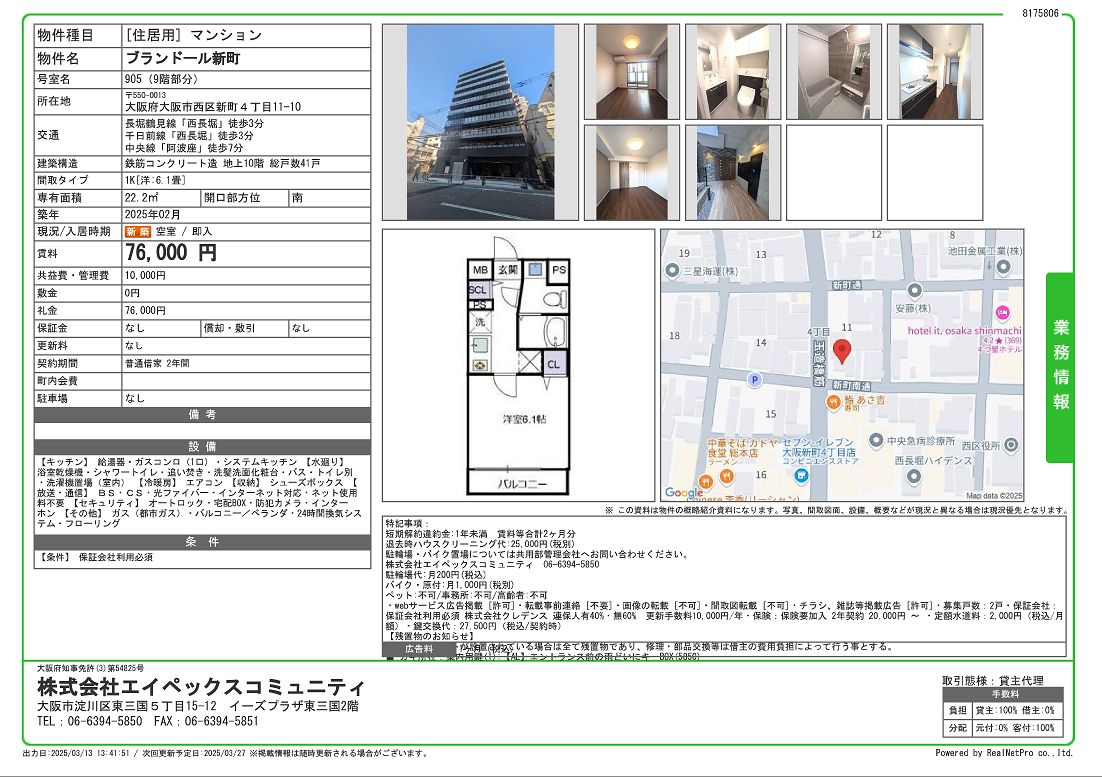Click the grey pin for 池田金属工業(株)
This screenshot has height=777, width=1102.
[1004, 267]
